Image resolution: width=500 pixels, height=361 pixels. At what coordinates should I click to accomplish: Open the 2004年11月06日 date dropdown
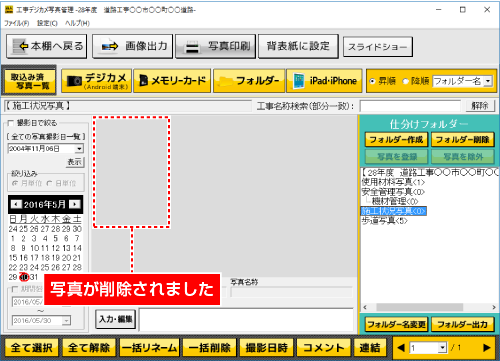pos(79,149)
